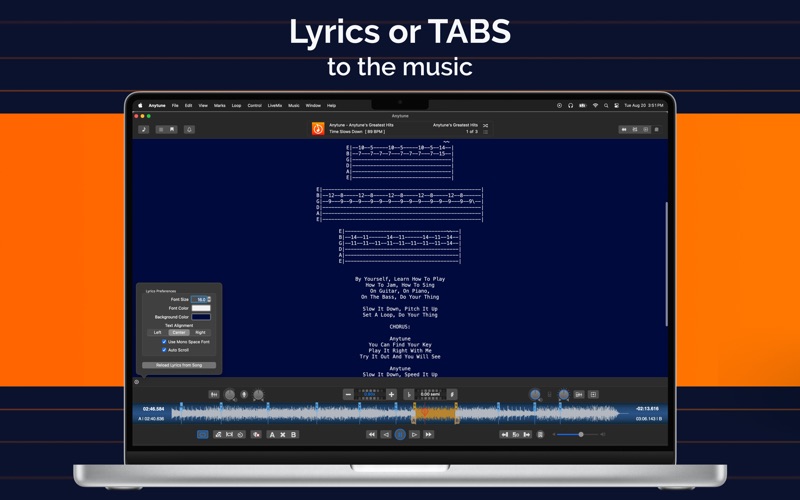Open the list view toolbar icon
The width and height of the screenshot is (800, 500).
click(161, 130)
